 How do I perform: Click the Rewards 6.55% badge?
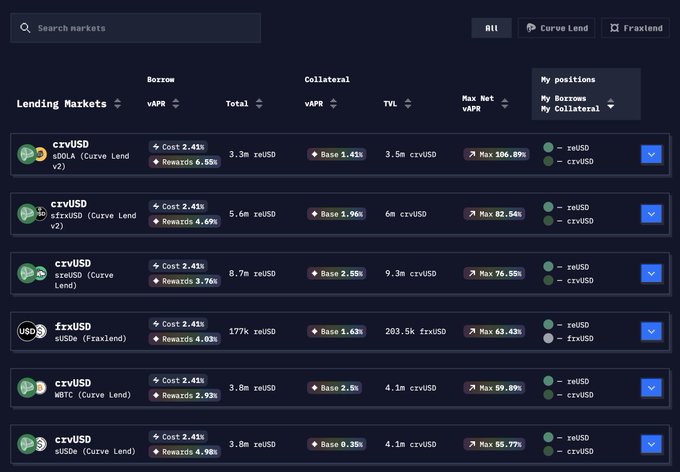pos(185,162)
